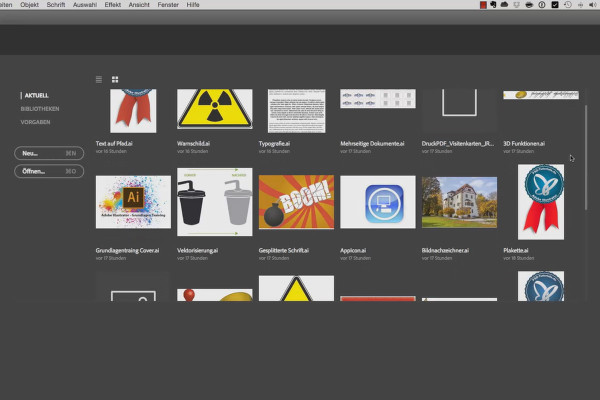Click the circled 1Password menu bar icon
600x400 pixels.
(542, 5)
